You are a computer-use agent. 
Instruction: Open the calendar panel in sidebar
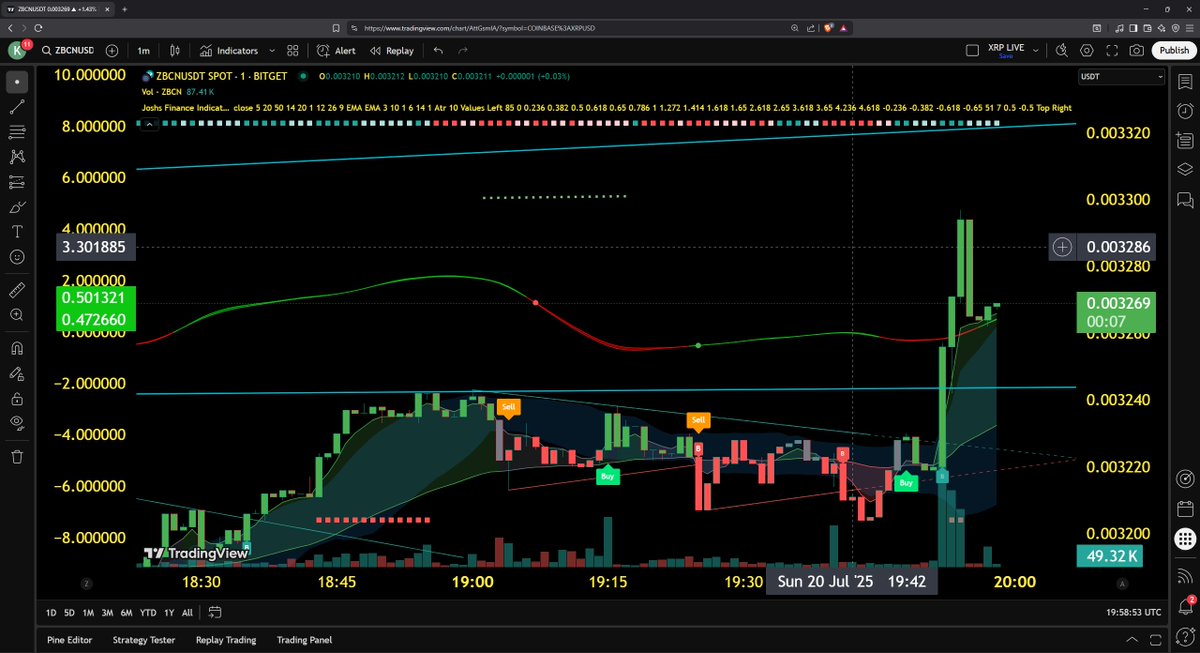(x=1185, y=508)
